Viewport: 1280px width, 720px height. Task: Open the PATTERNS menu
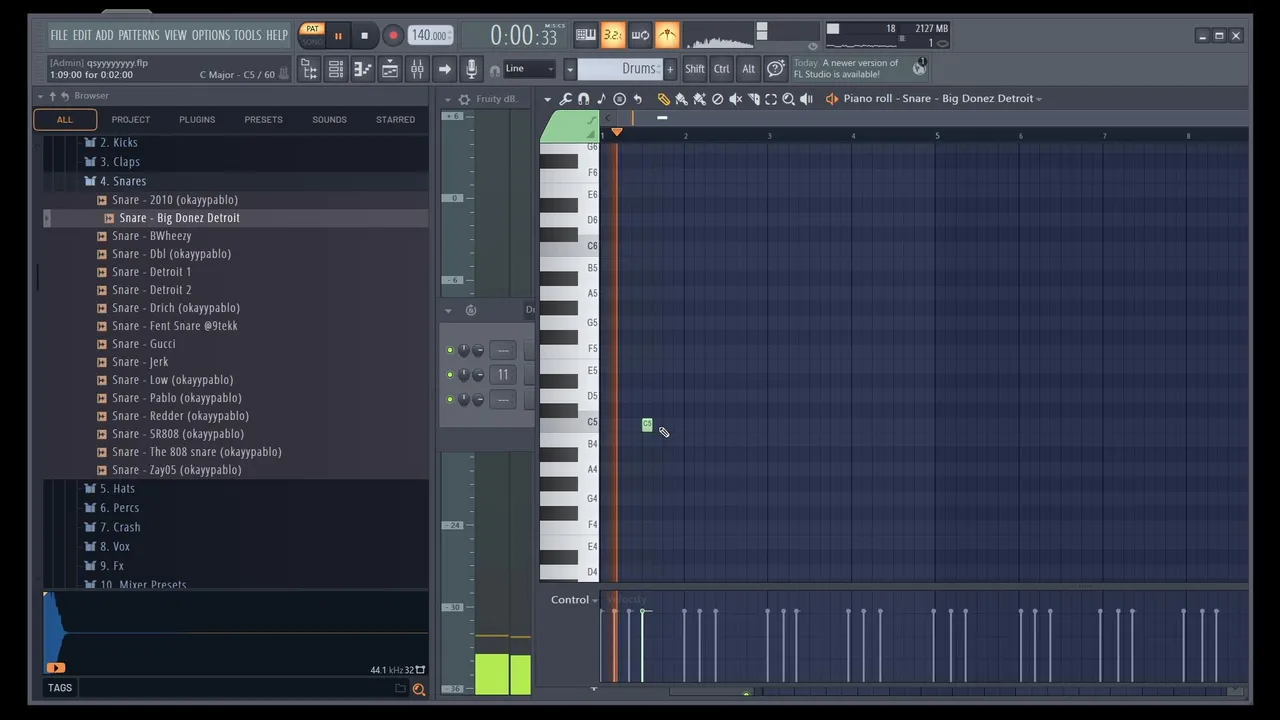click(139, 35)
